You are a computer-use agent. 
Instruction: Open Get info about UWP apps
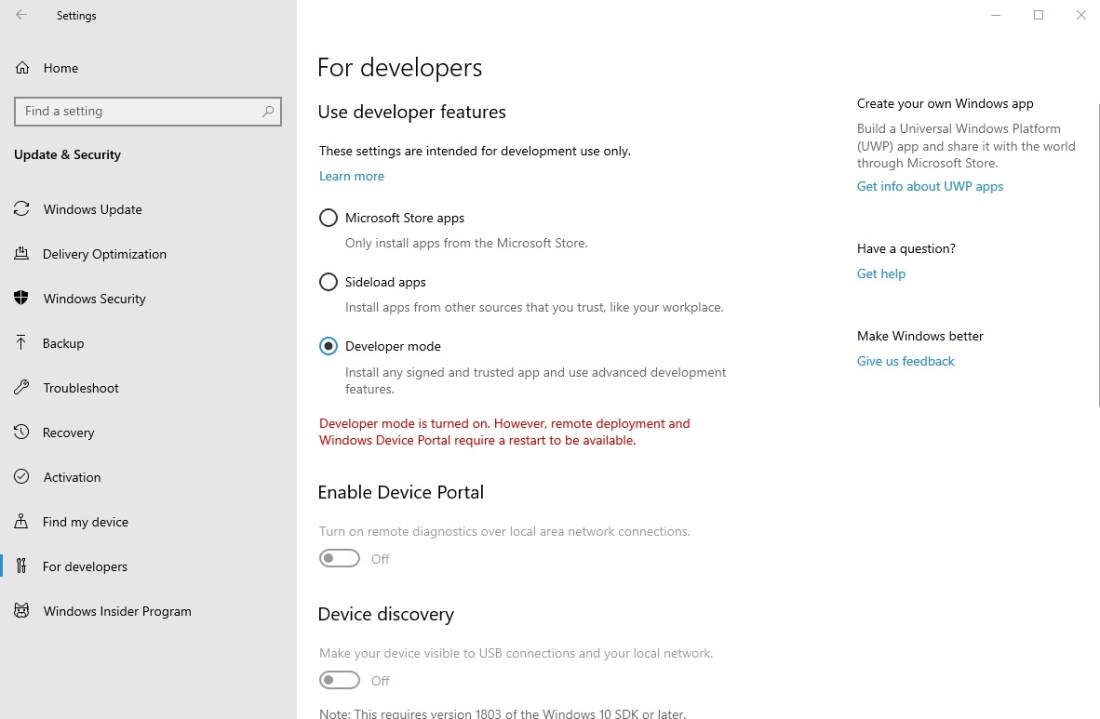click(x=930, y=186)
